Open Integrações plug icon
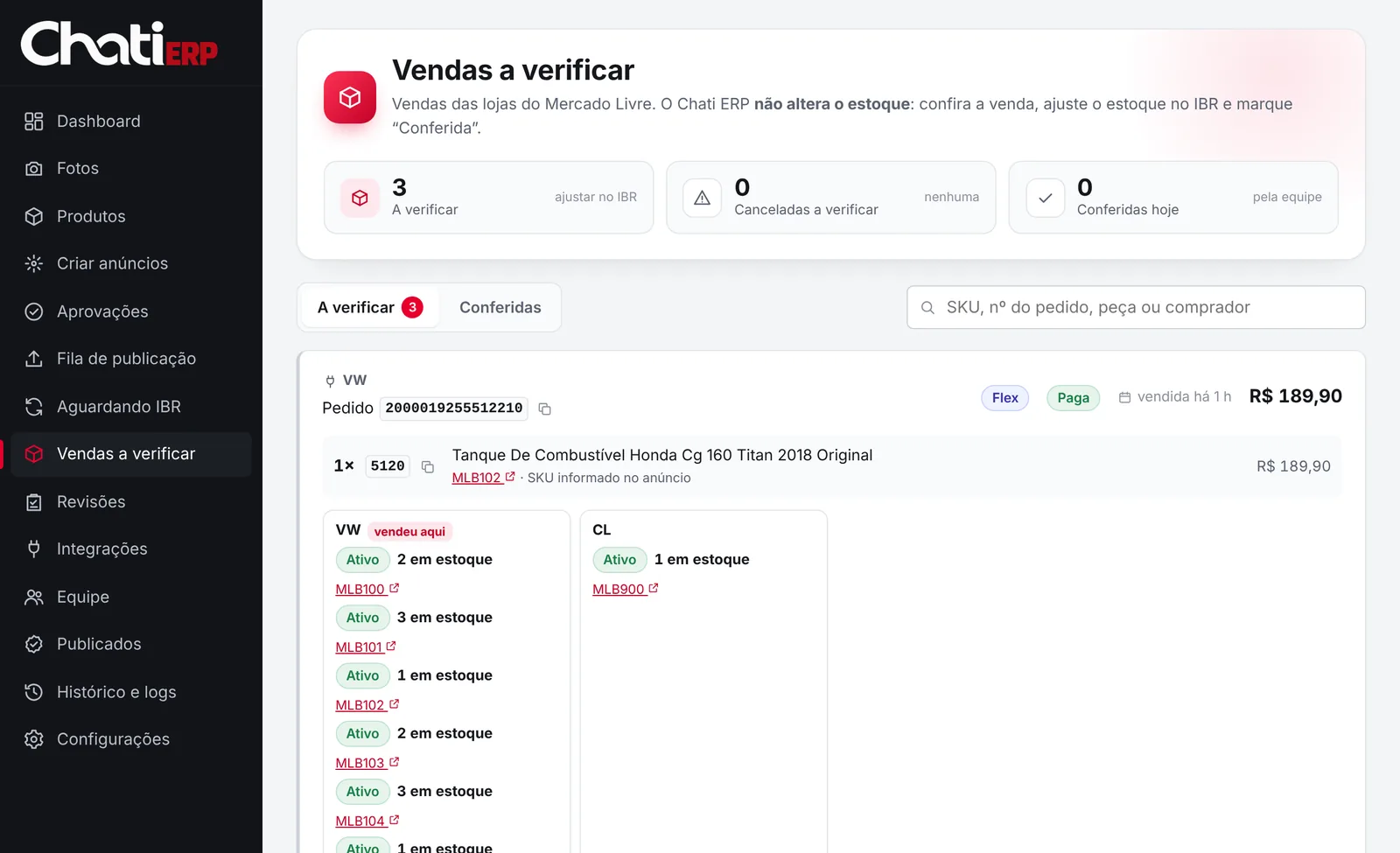The height and width of the screenshot is (853, 1400). [34, 549]
